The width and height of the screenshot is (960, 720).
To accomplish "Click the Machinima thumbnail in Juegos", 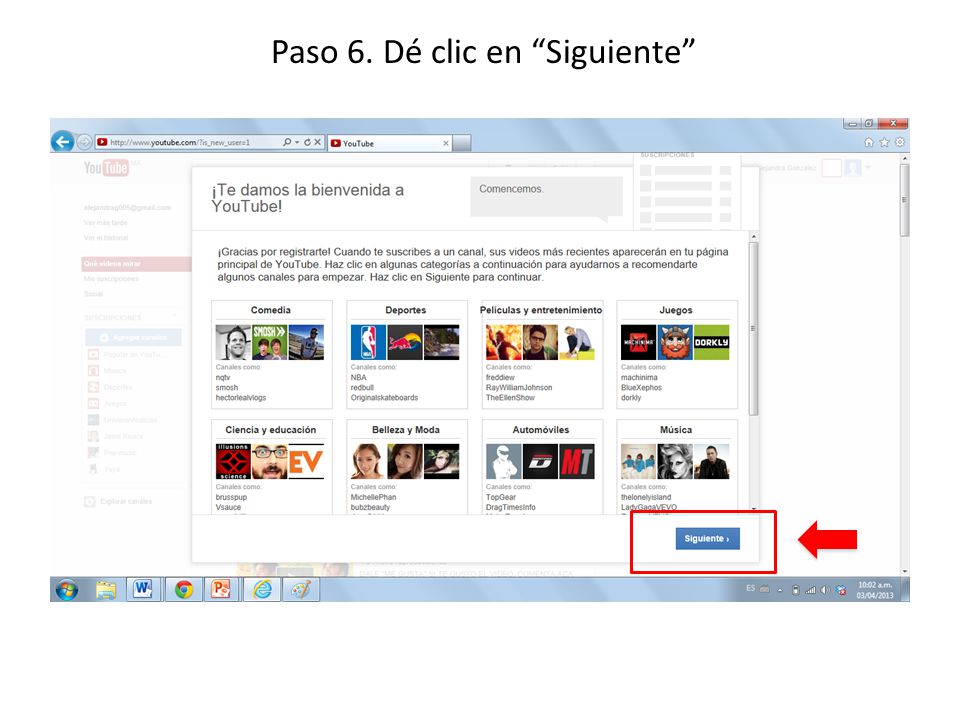I will click(x=639, y=342).
